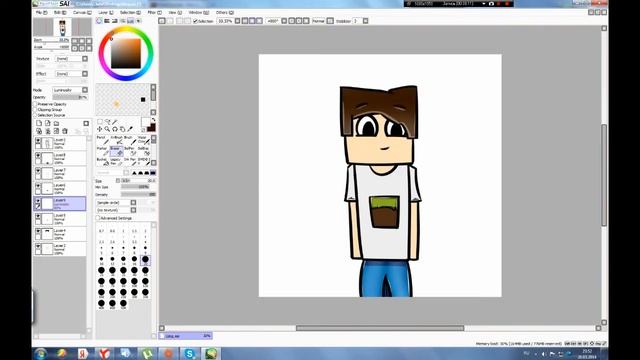The image size is (640, 360).
Task: Swap foreground and background colors
Action: (153, 120)
